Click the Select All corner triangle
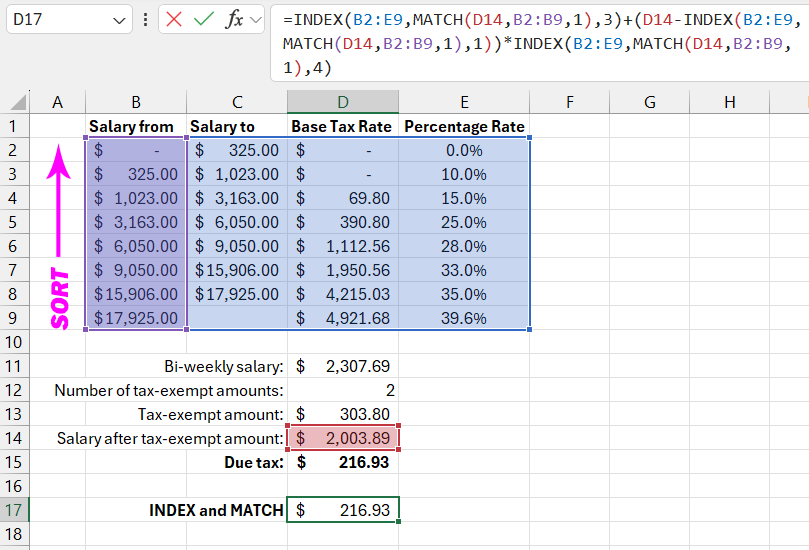 click(17, 102)
